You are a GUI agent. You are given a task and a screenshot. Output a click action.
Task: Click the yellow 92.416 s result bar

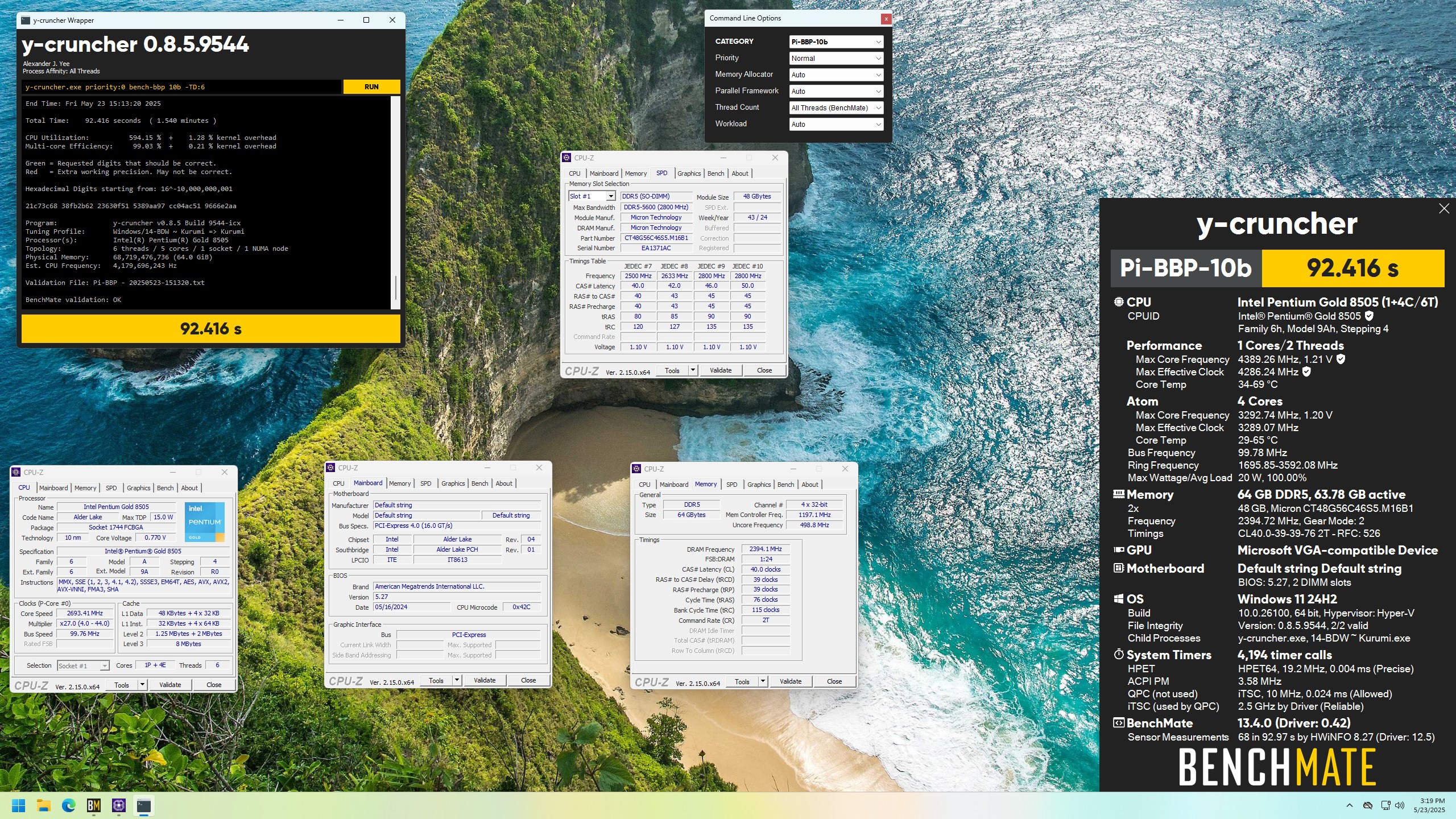pos(211,329)
